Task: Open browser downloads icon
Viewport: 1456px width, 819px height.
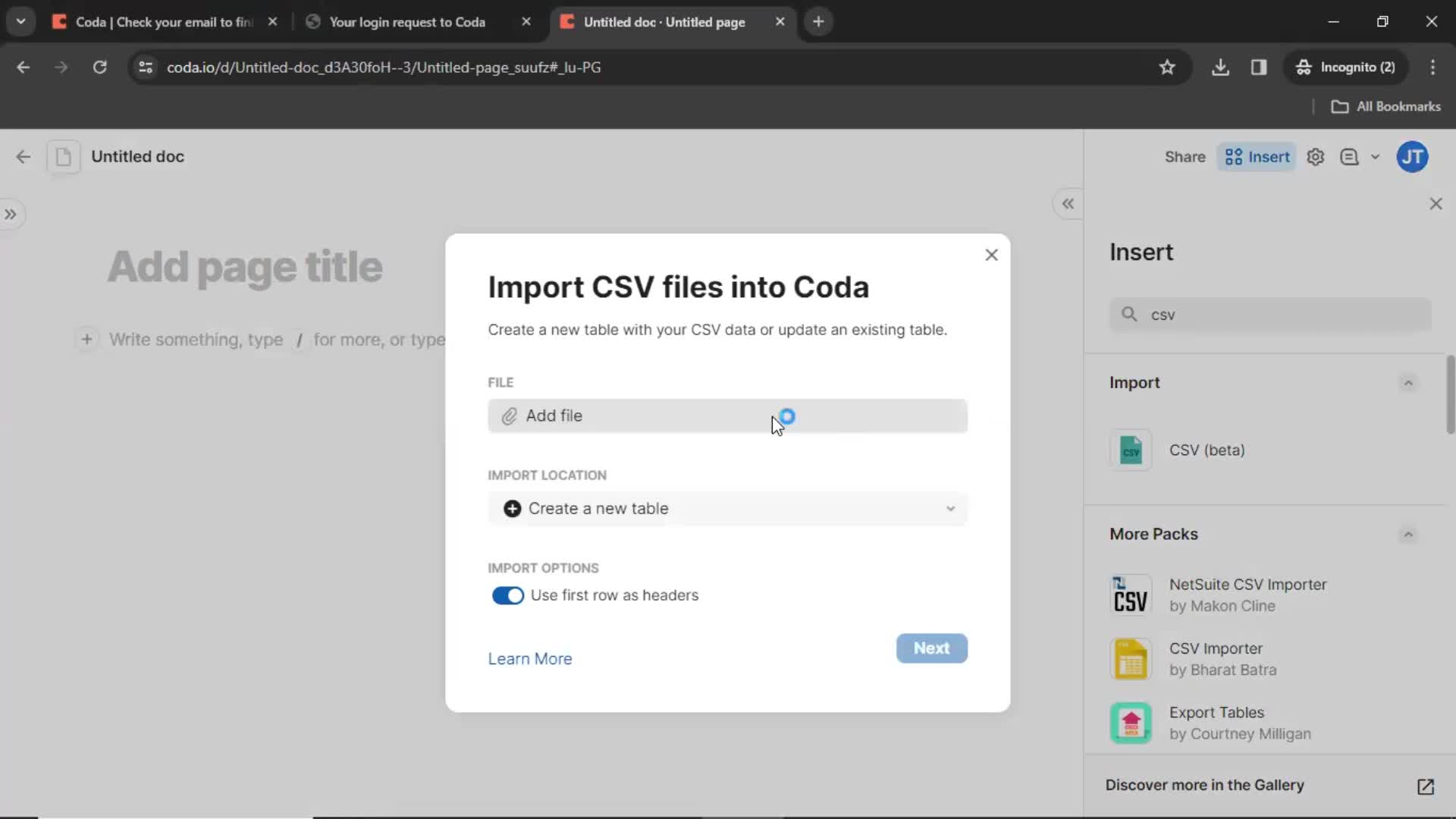Action: click(x=1220, y=67)
